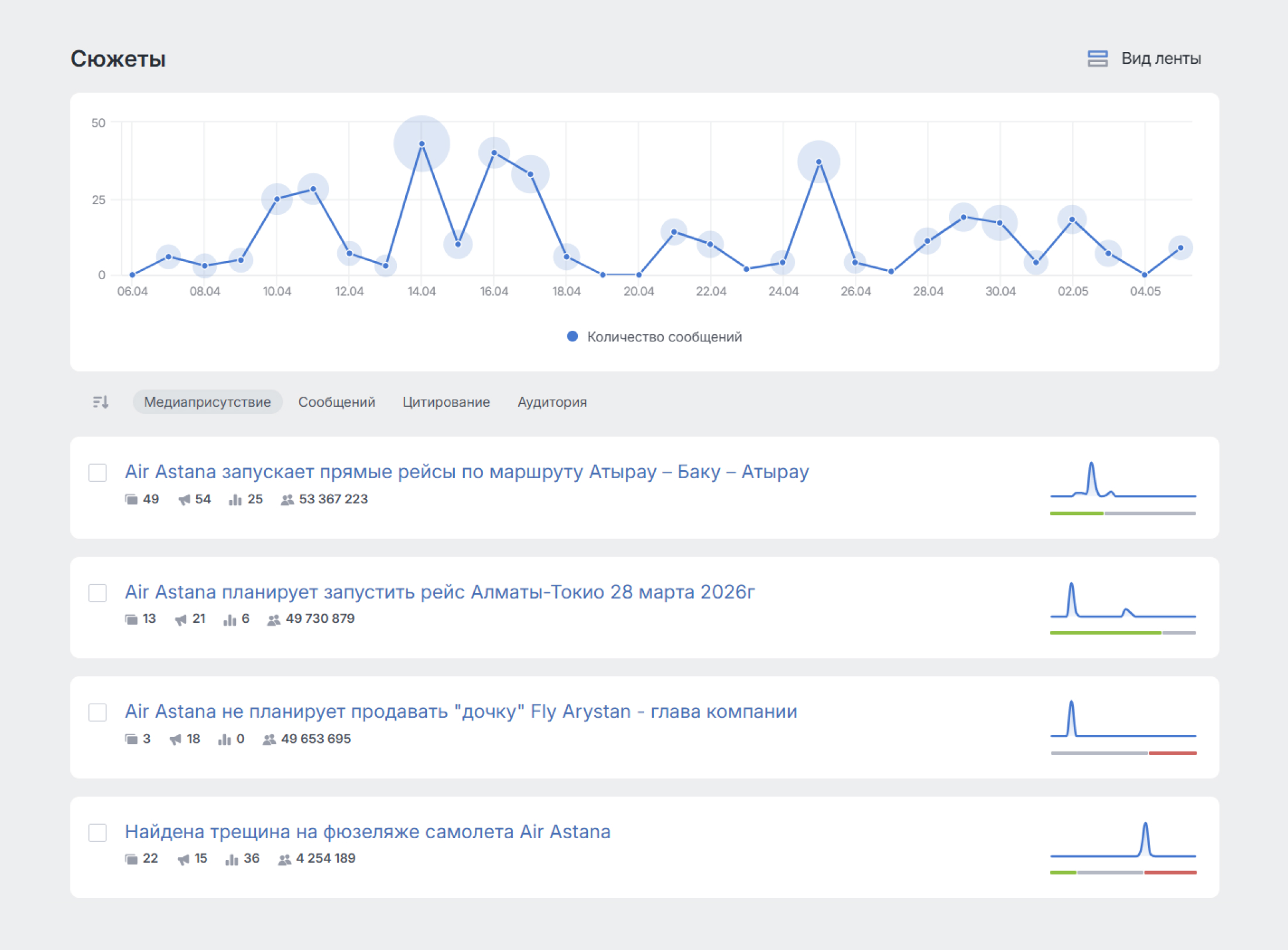Click sparkline of Алматы-Токио story
This screenshot has height=950, width=1288.
(x=1123, y=600)
